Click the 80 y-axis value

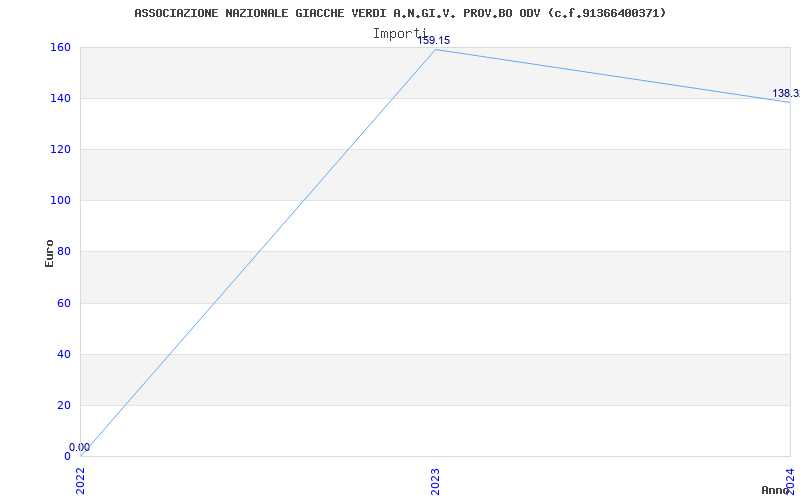(x=63, y=252)
